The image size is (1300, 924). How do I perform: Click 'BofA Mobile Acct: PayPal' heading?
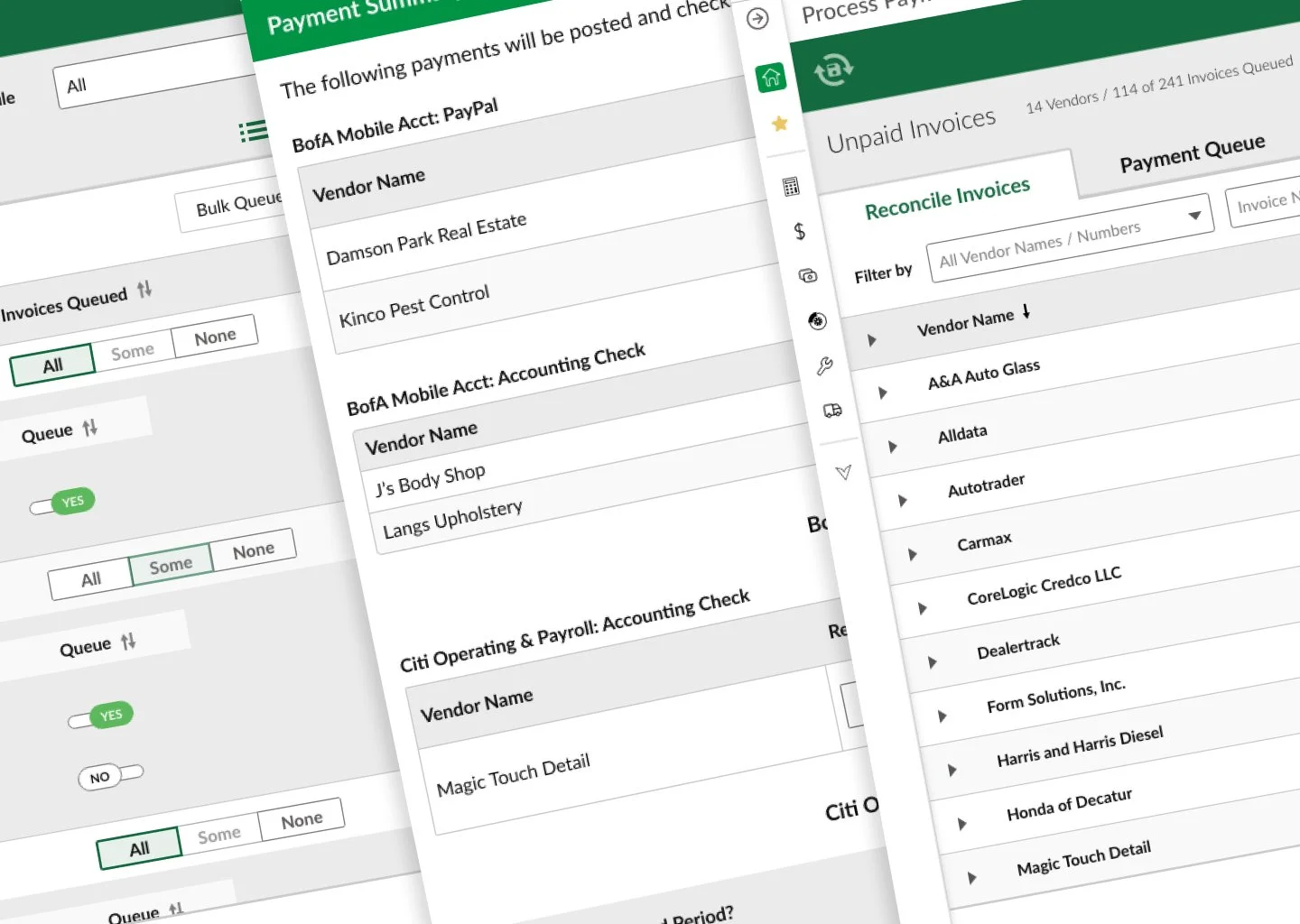point(395,125)
